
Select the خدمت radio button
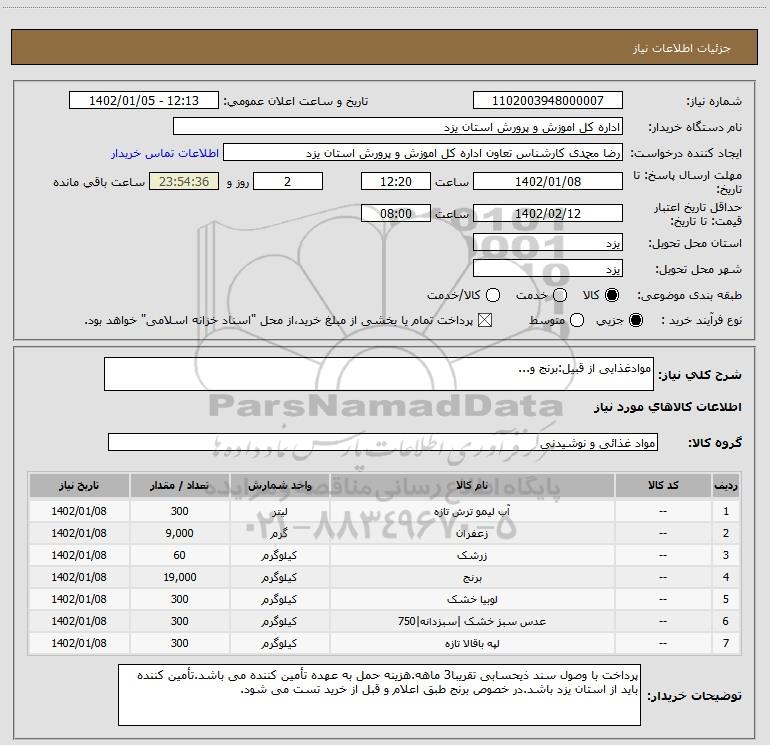[x=560, y=295]
